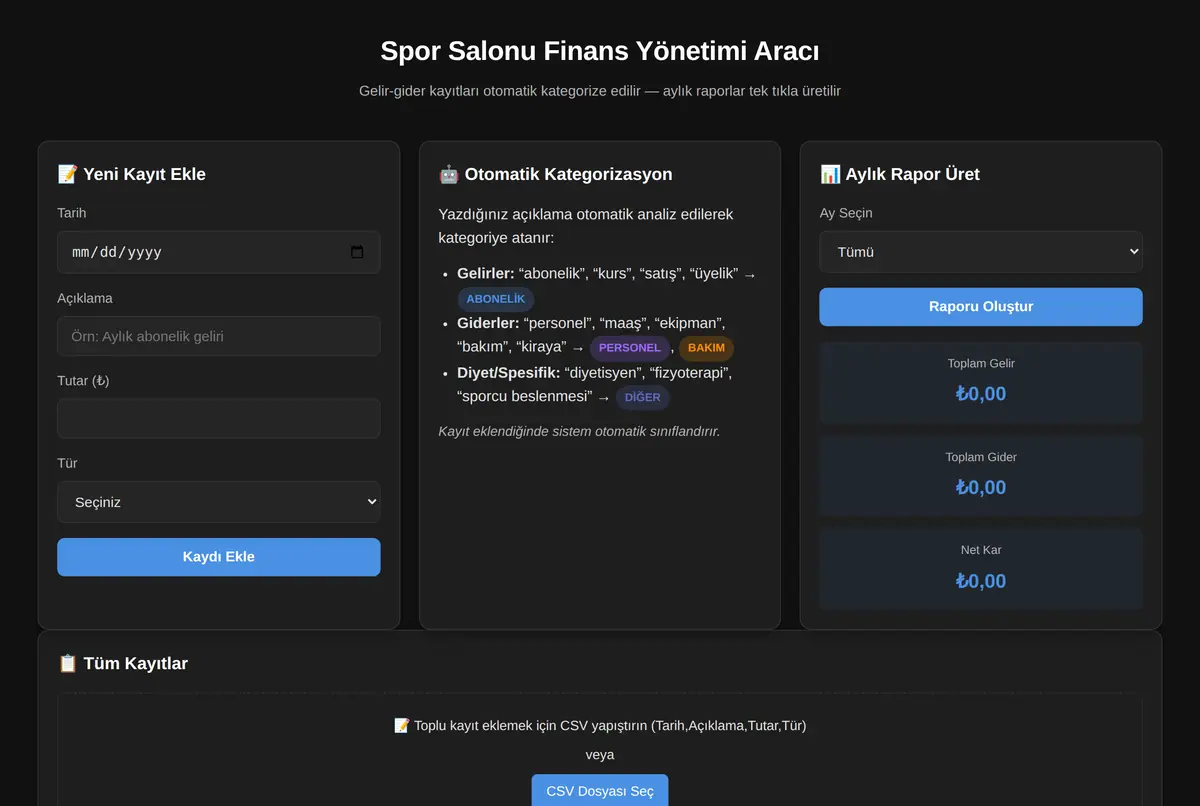Click the BAKIM category badge
Screen dimensions: 1200x806
point(706,348)
